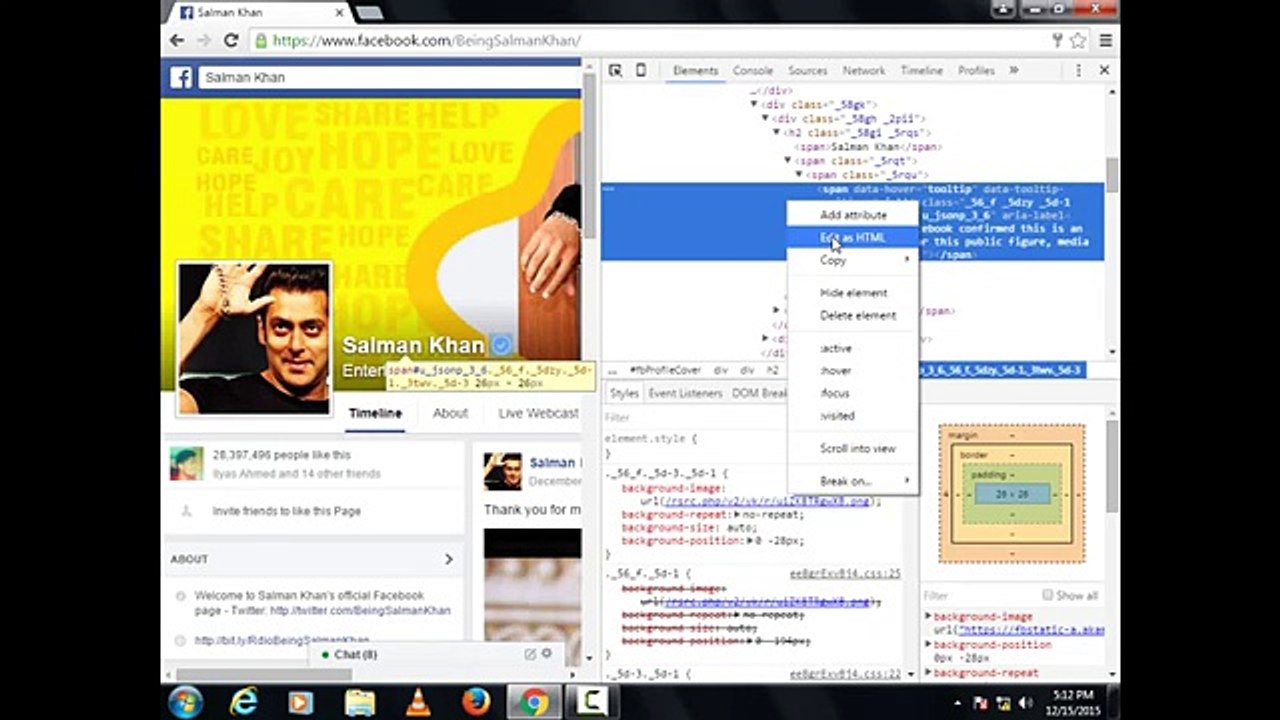The height and width of the screenshot is (720, 1280).
Task: Close the Salman Khan browser tab
Action: point(339,12)
